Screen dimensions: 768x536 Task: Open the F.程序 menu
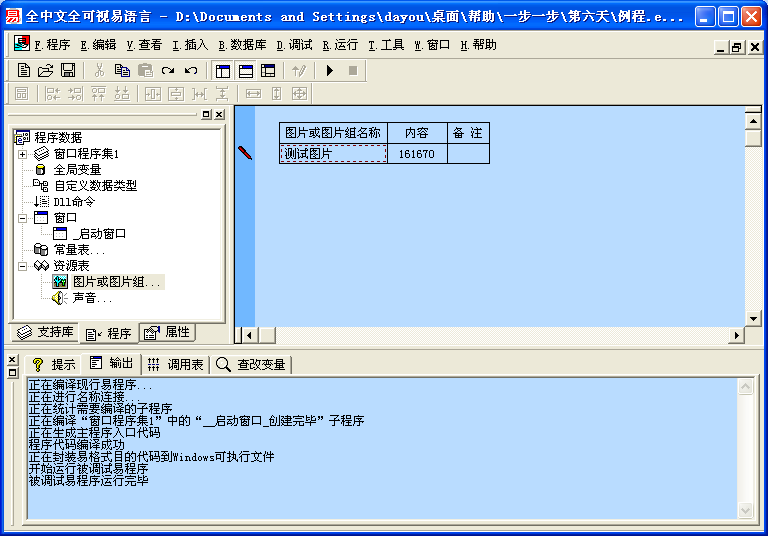point(52,46)
